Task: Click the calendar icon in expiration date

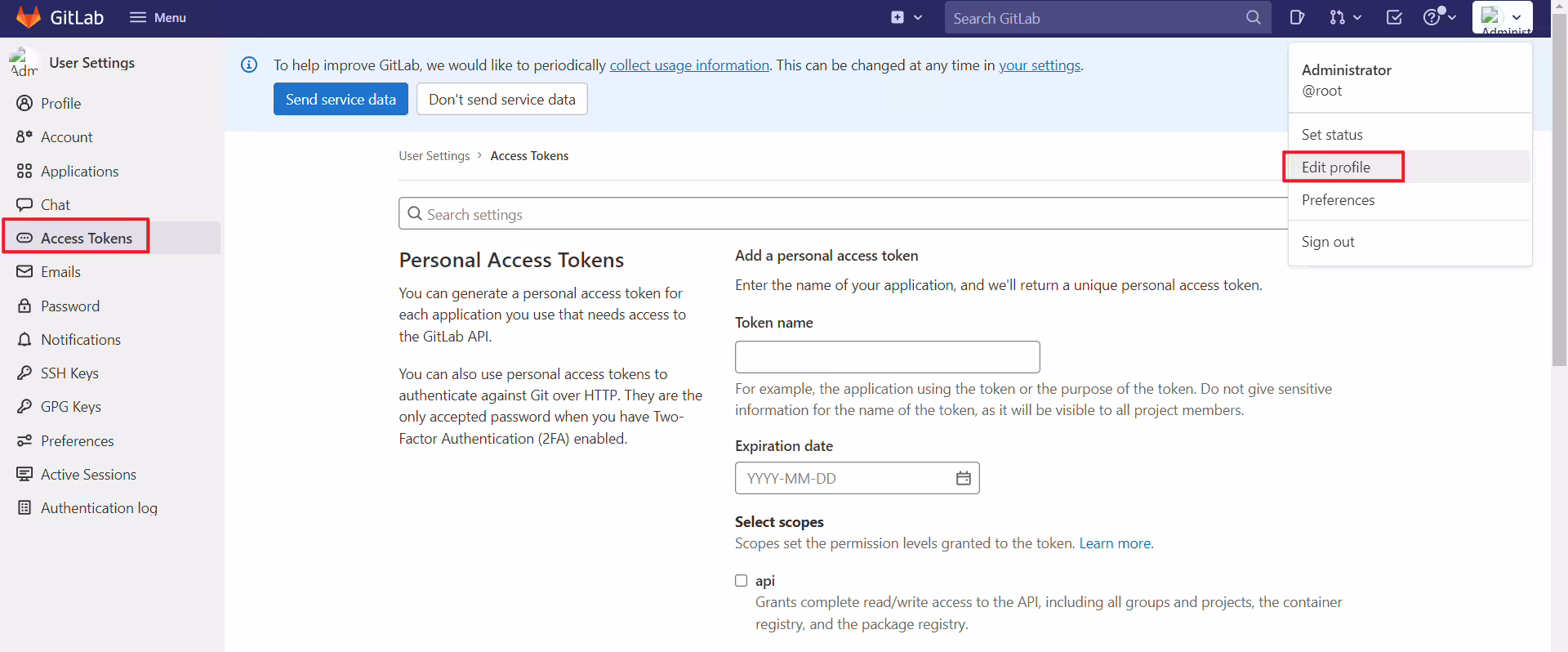Action: tap(964, 478)
